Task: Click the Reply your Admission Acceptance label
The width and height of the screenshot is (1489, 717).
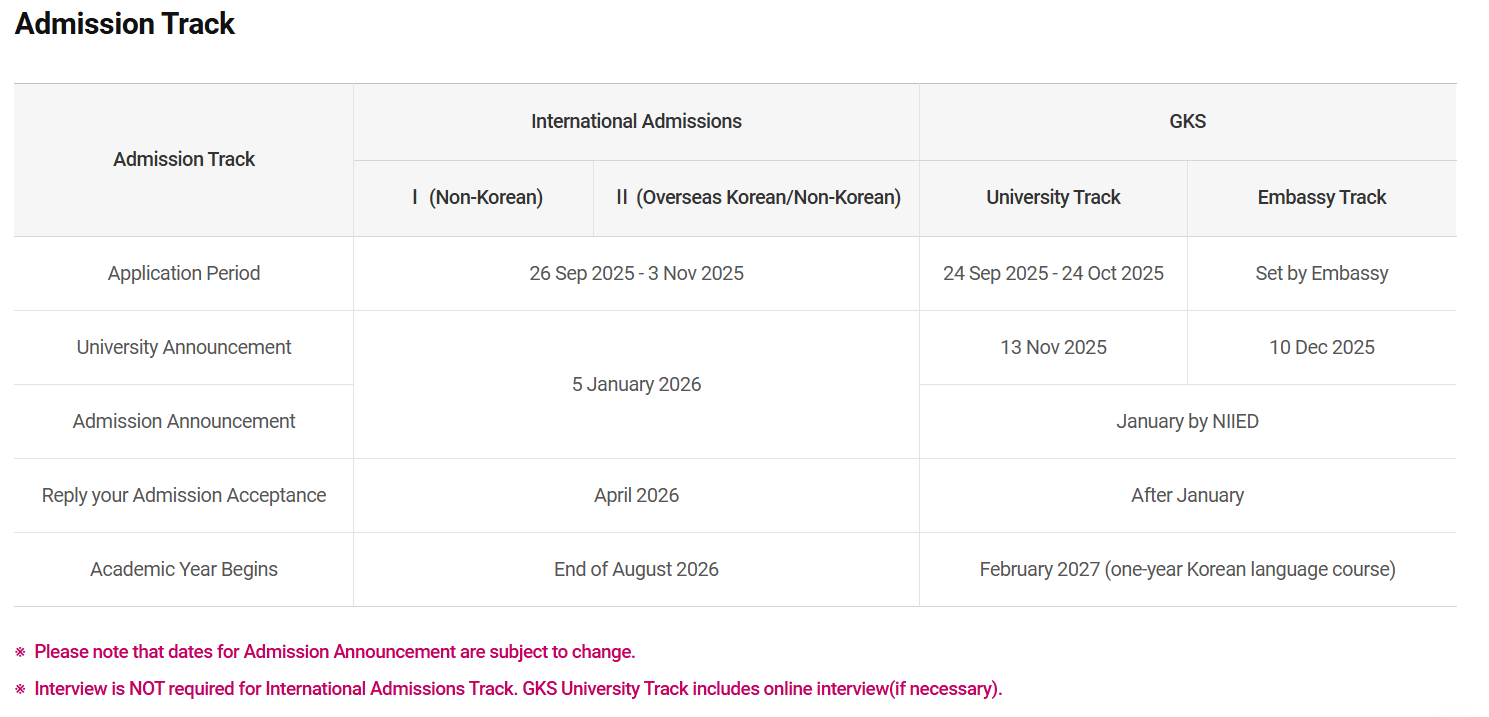Action: [184, 496]
